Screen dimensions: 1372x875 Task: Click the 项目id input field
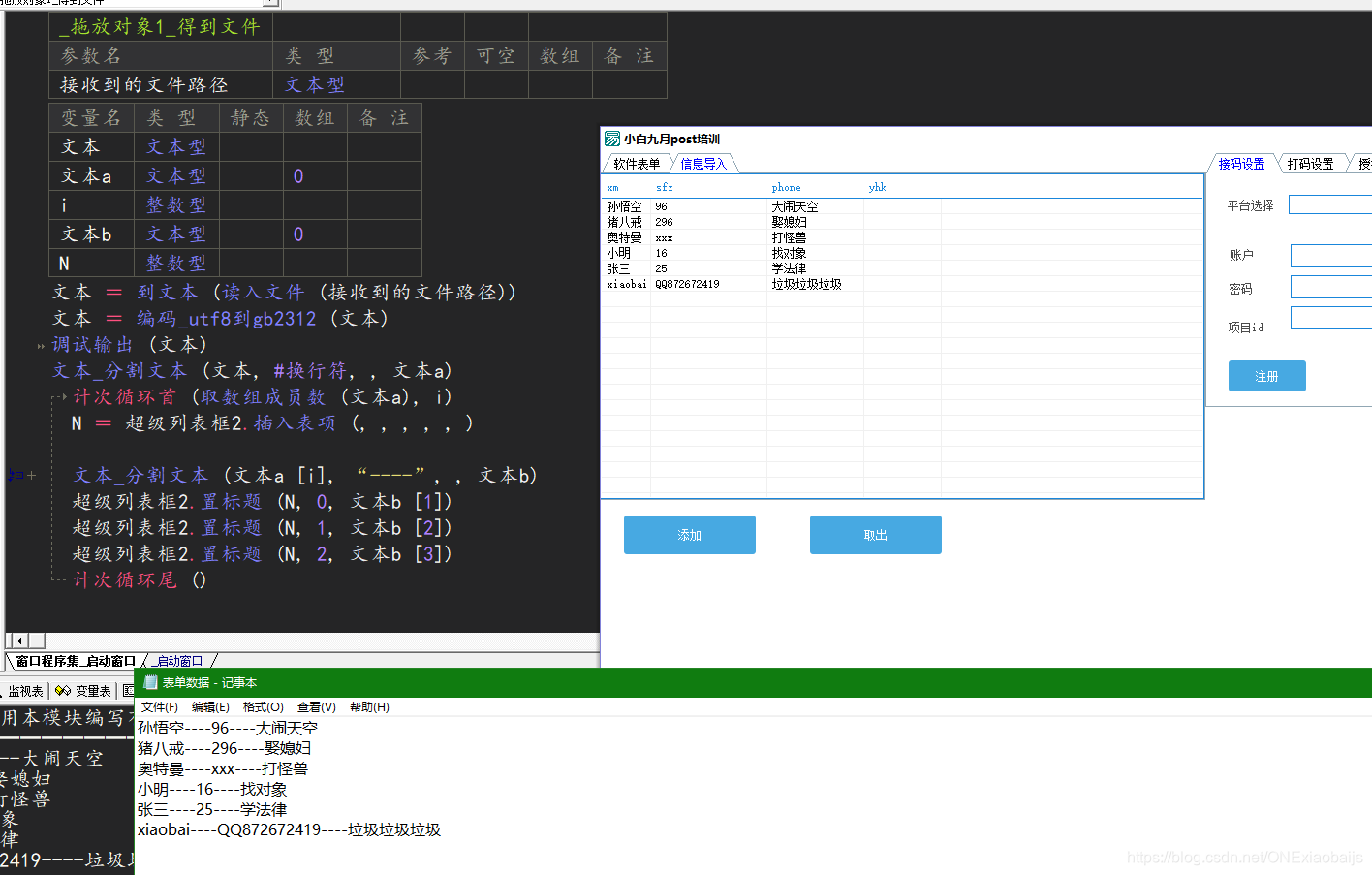click(x=1331, y=318)
